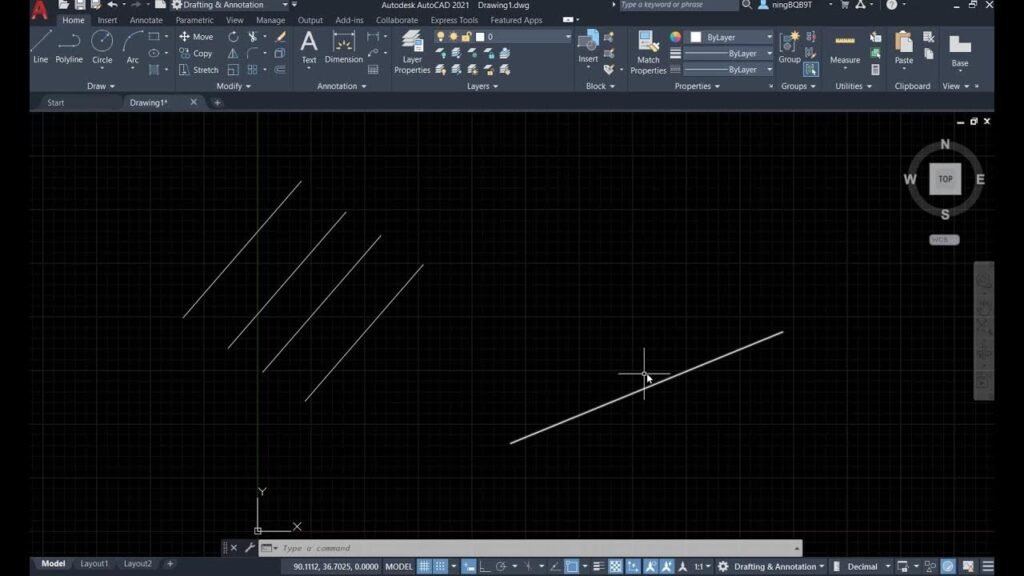Switch to the Annotate ribbon tab
This screenshot has height=576, width=1024.
pos(146,20)
